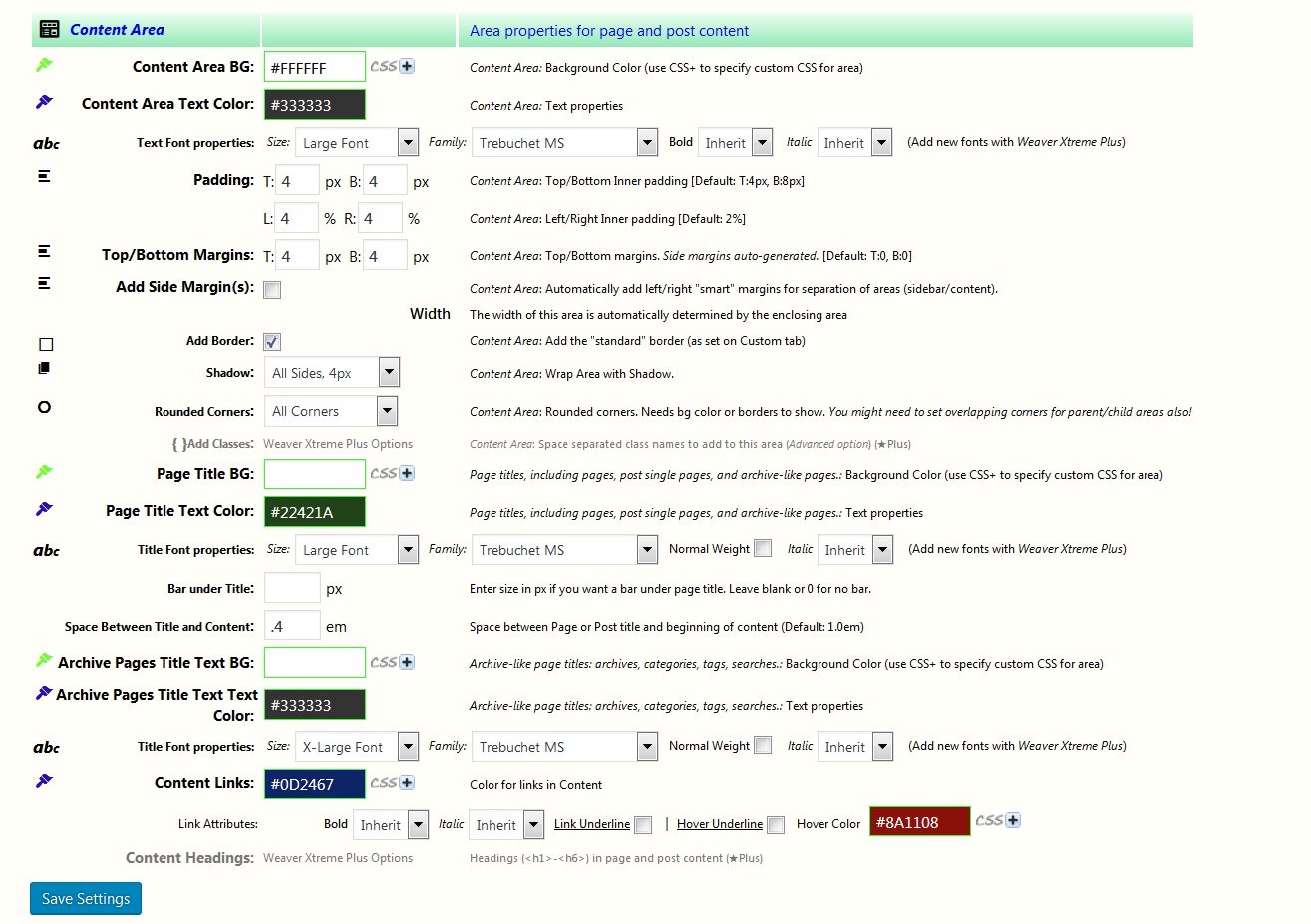Open the Link Attributes Bold dropdown
Viewport: 1311px width, 924px height.
click(x=391, y=825)
